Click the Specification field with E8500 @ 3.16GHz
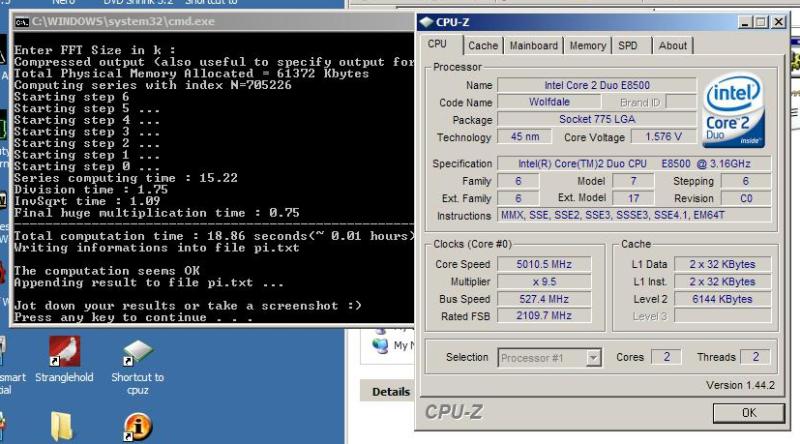The height and width of the screenshot is (444, 800). [634, 164]
